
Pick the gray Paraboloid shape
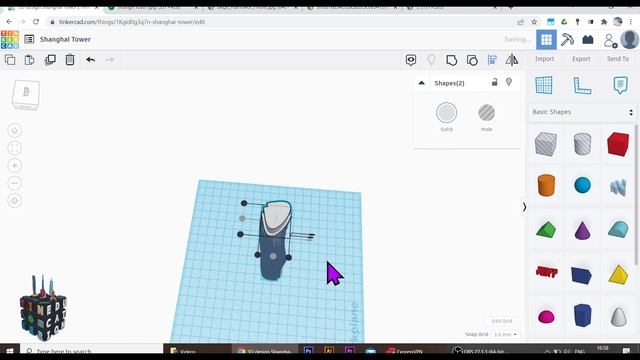pyautogui.click(x=618, y=316)
